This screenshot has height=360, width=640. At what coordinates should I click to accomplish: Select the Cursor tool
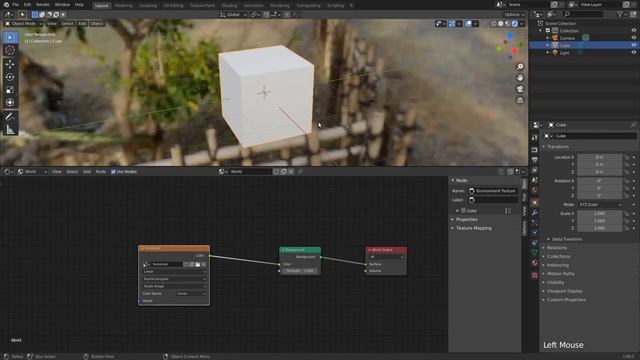point(10,50)
